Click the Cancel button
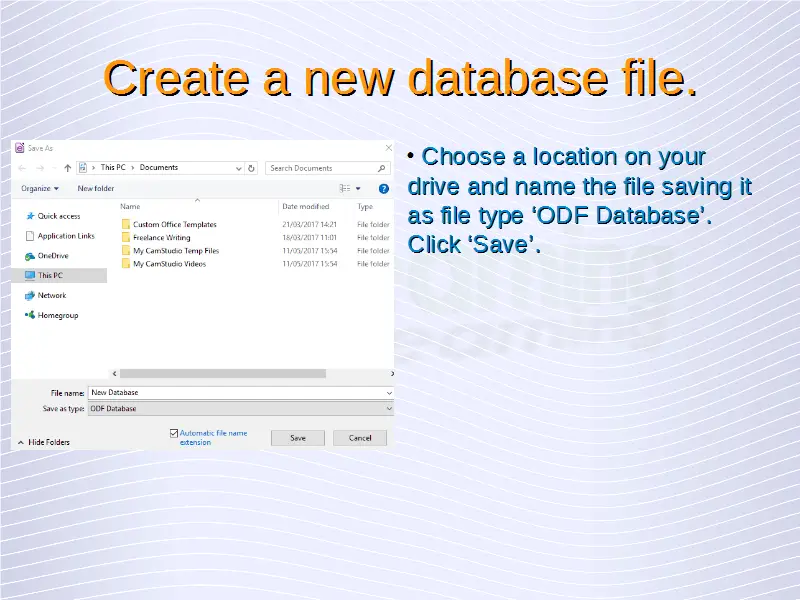This screenshot has height=600, width=800. (360, 438)
